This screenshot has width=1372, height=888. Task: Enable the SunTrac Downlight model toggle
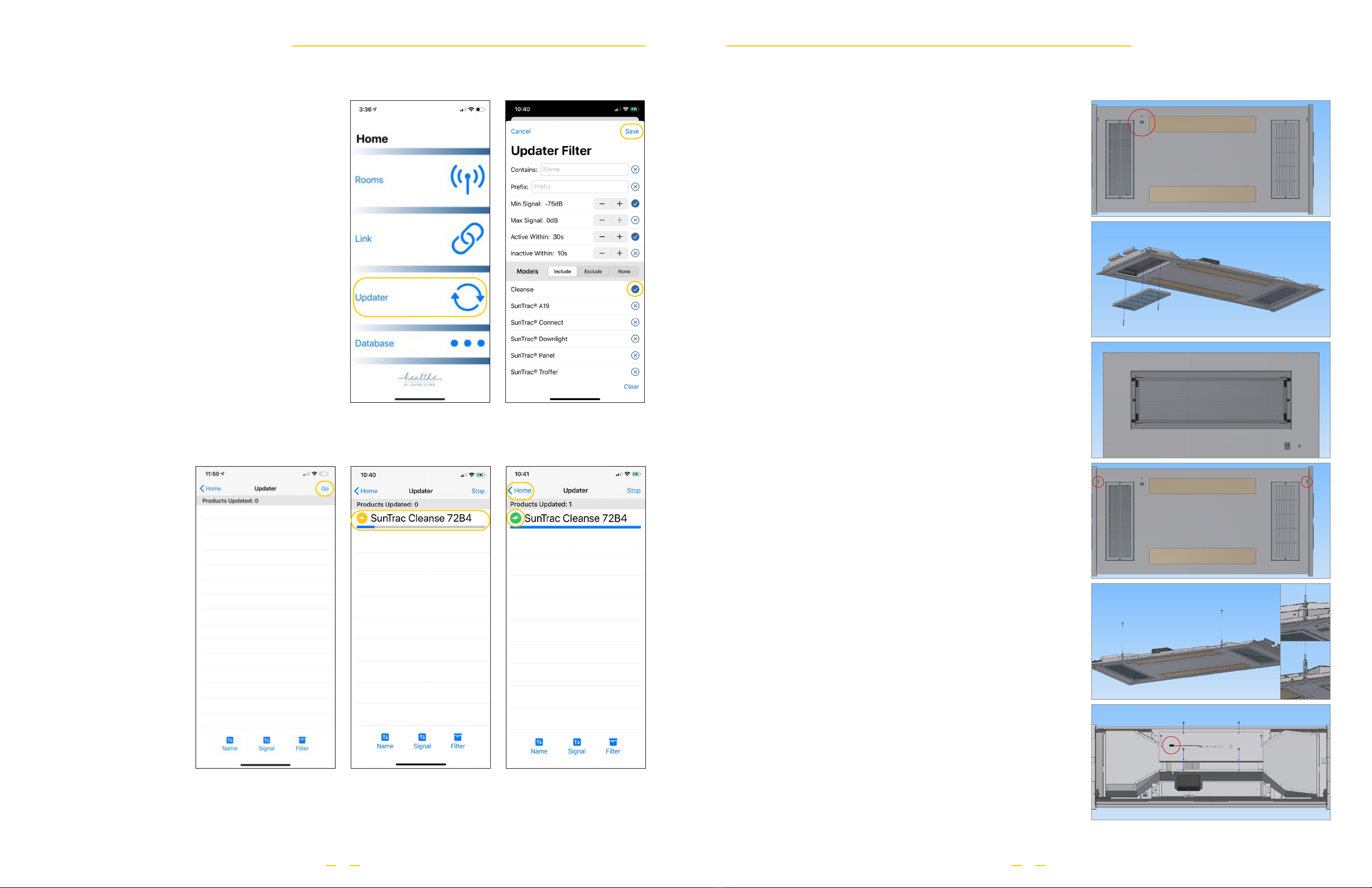(635, 339)
